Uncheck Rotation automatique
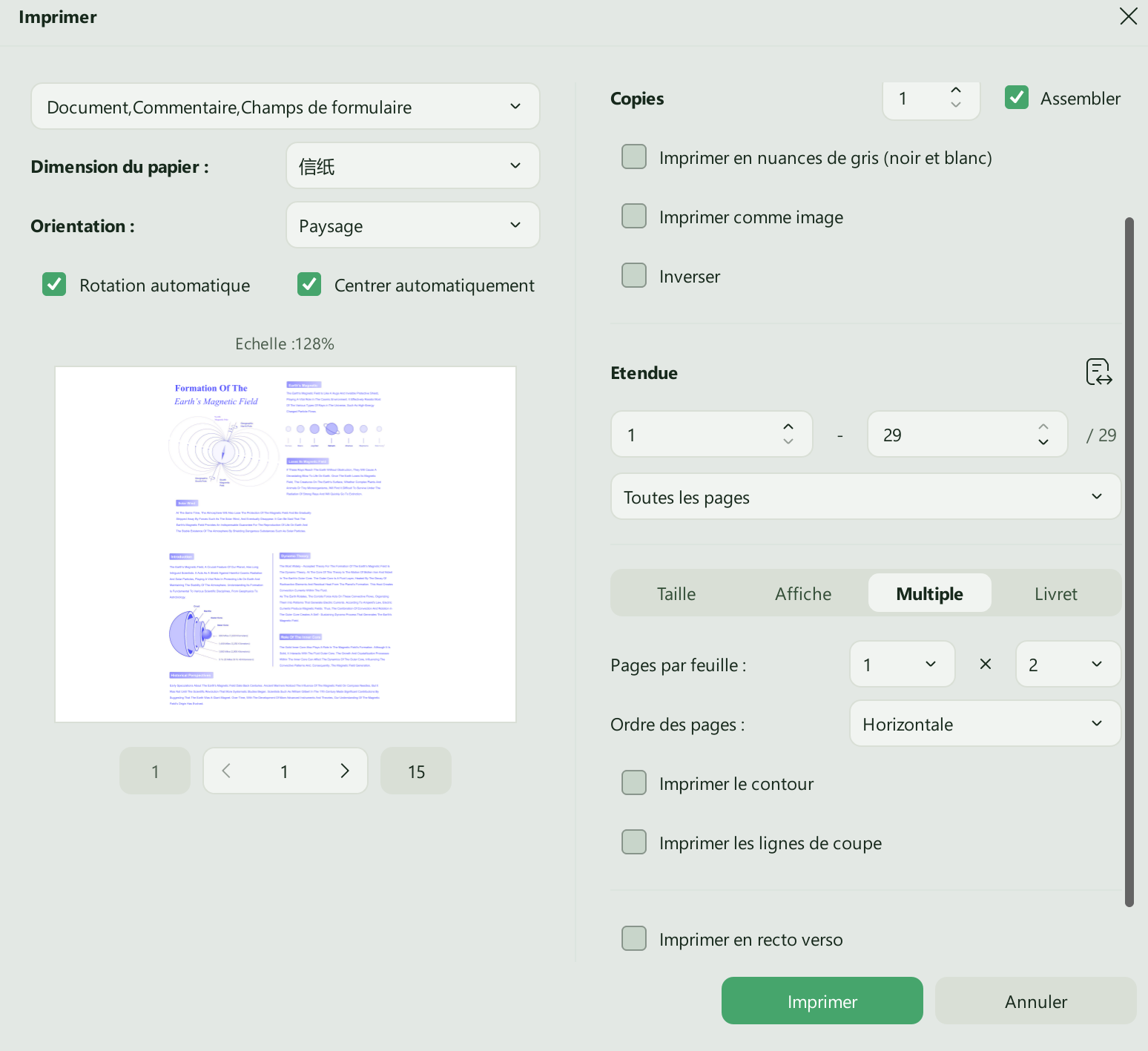 coord(54,284)
